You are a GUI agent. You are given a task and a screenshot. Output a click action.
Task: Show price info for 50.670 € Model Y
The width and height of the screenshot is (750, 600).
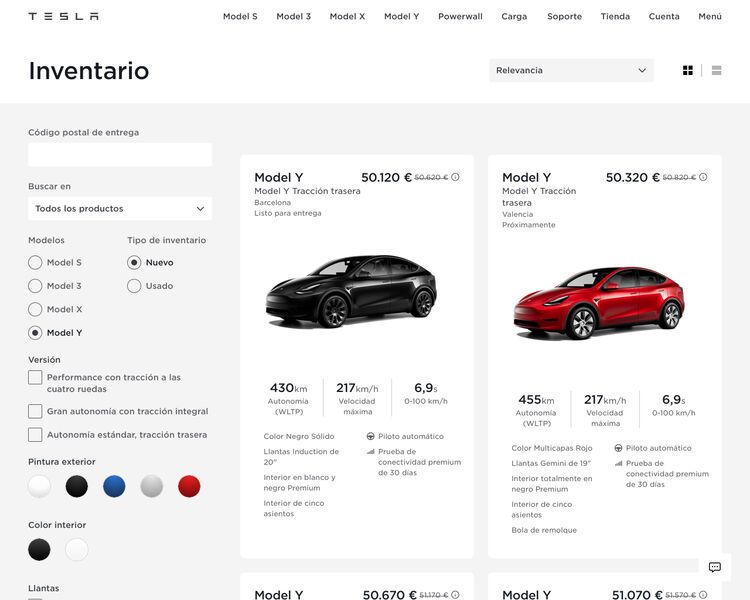point(455,595)
